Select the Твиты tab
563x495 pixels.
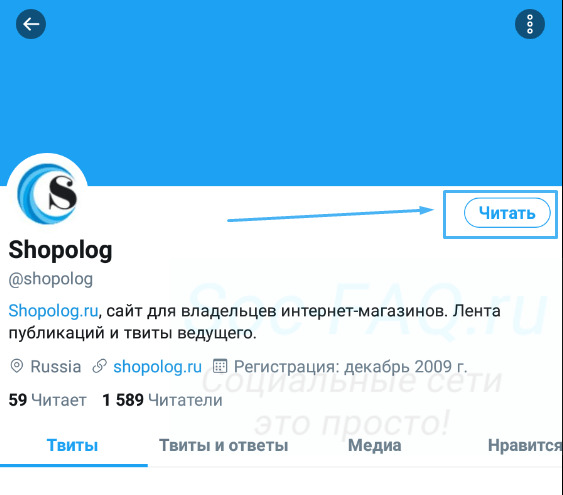tap(73, 445)
